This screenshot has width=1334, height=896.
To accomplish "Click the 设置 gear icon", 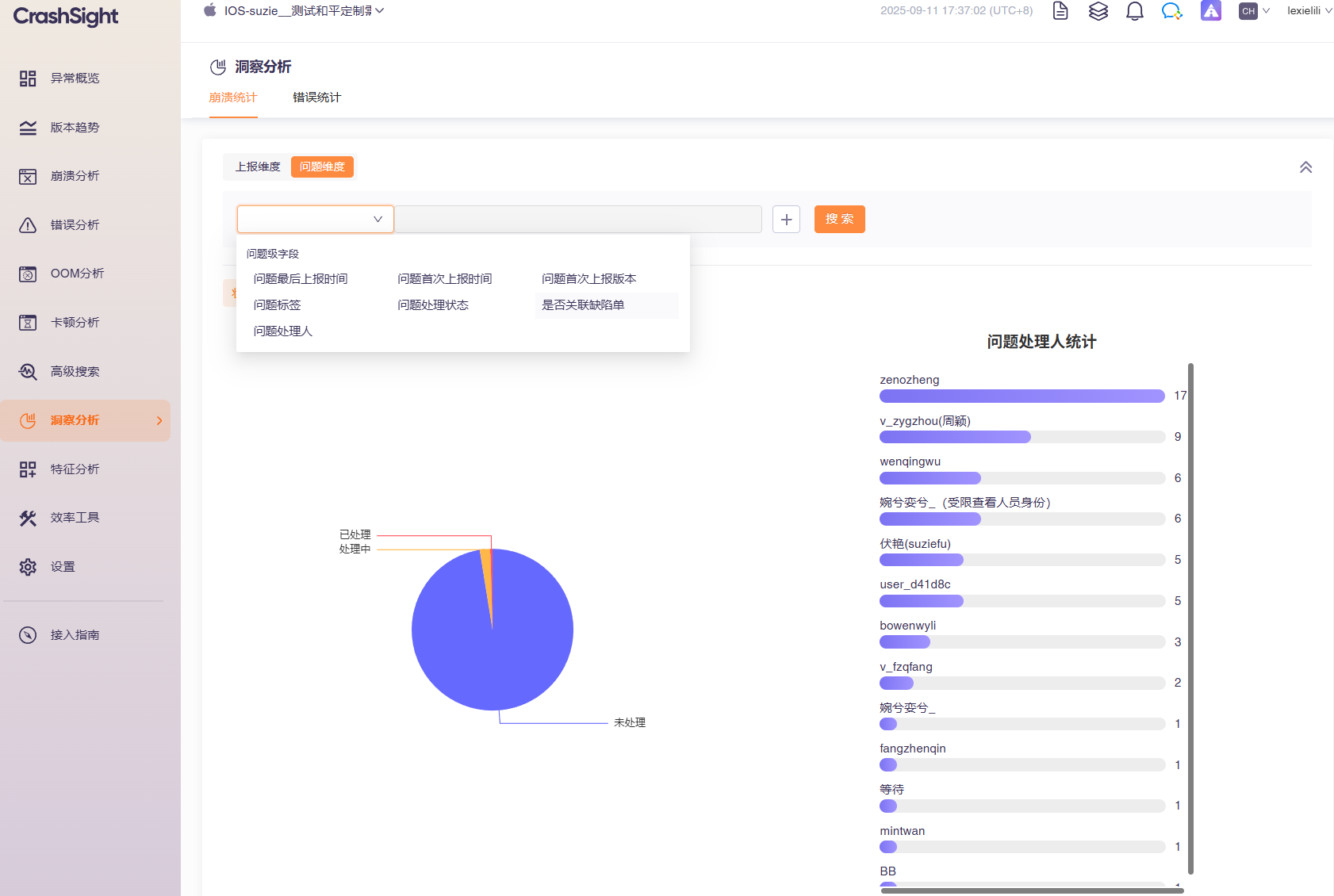I will click(x=28, y=567).
